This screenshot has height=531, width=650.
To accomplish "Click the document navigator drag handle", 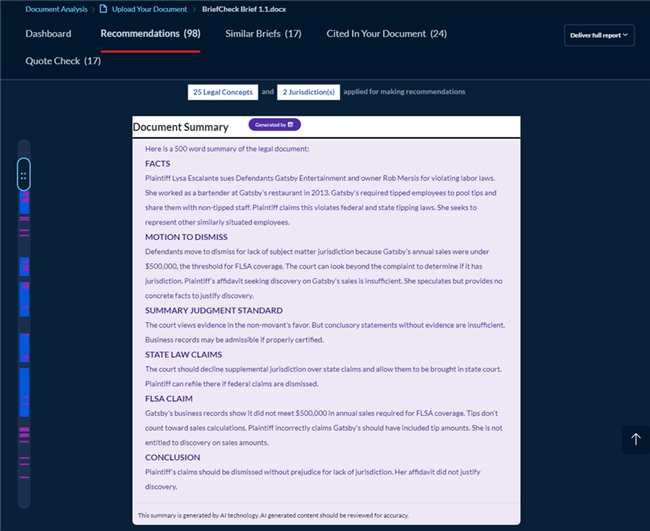I will [24, 175].
